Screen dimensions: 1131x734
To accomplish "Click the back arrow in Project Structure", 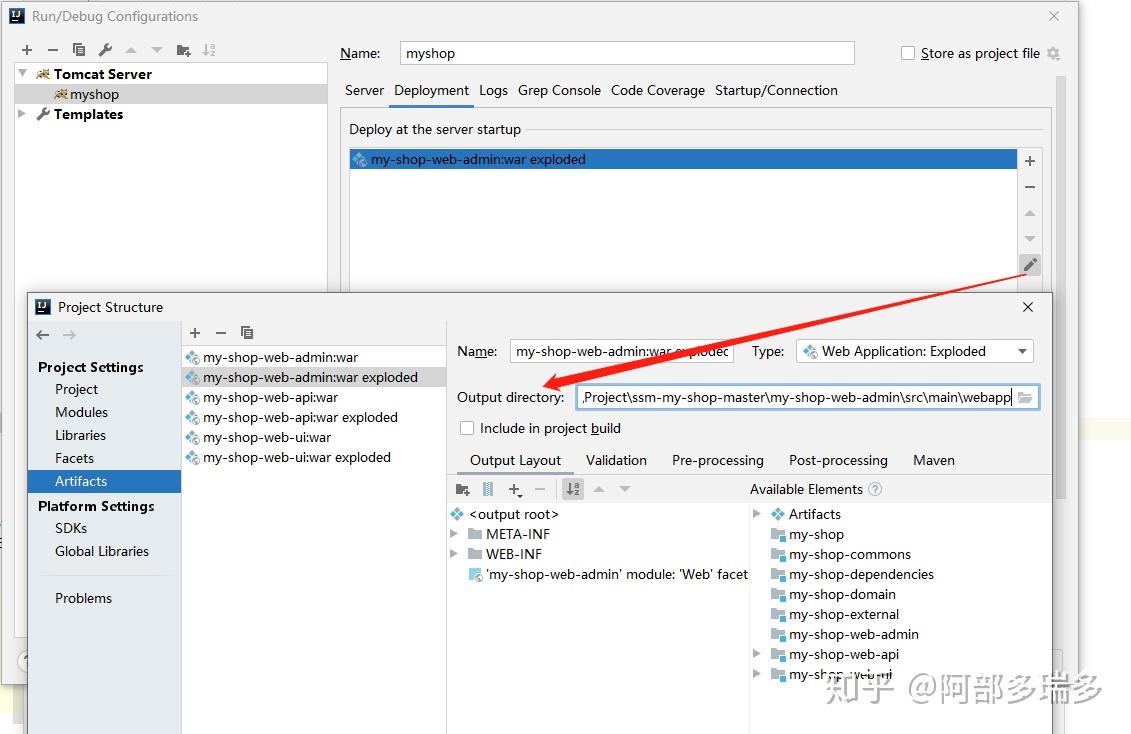I will click(x=43, y=335).
